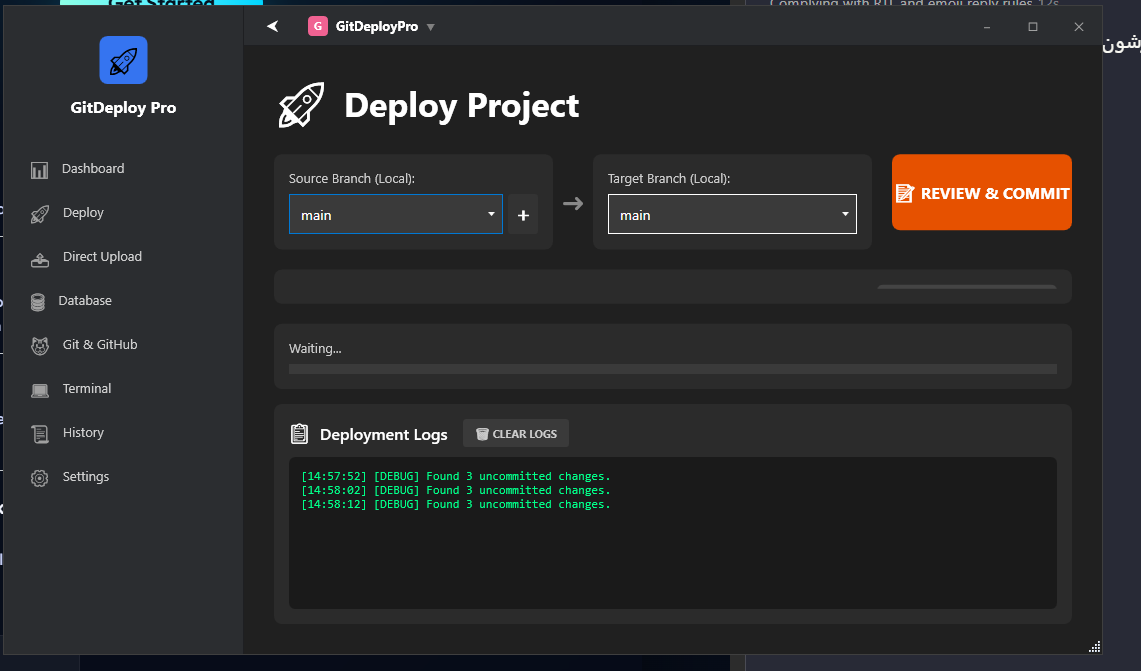The width and height of the screenshot is (1141, 671).
Task: Click inside the Deployment Logs output area
Action: tap(672, 535)
